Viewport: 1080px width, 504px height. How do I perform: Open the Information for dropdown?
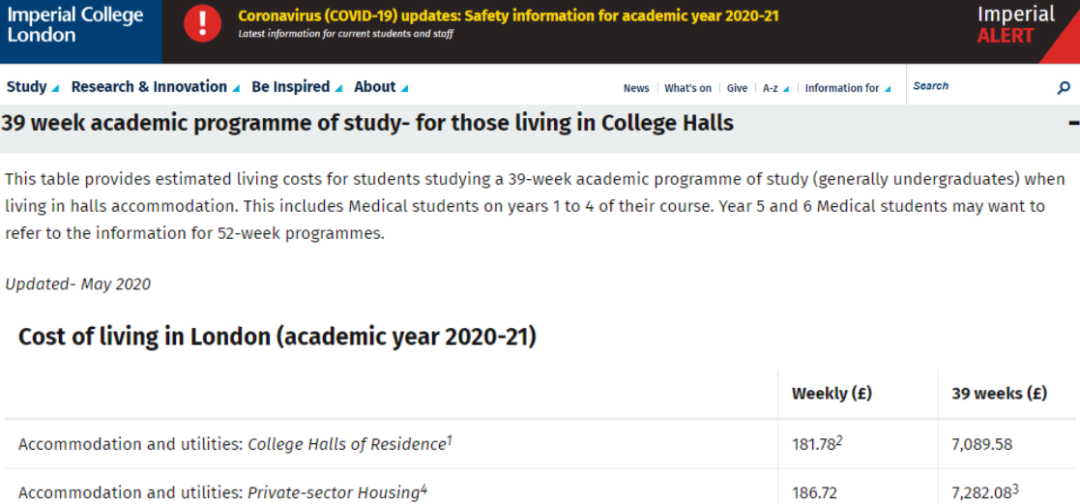click(x=847, y=88)
